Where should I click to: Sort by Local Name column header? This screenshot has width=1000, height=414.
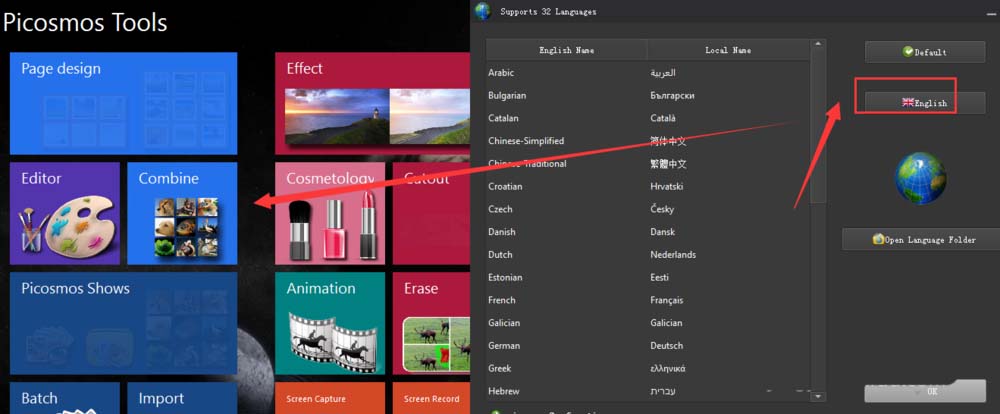[x=728, y=50]
